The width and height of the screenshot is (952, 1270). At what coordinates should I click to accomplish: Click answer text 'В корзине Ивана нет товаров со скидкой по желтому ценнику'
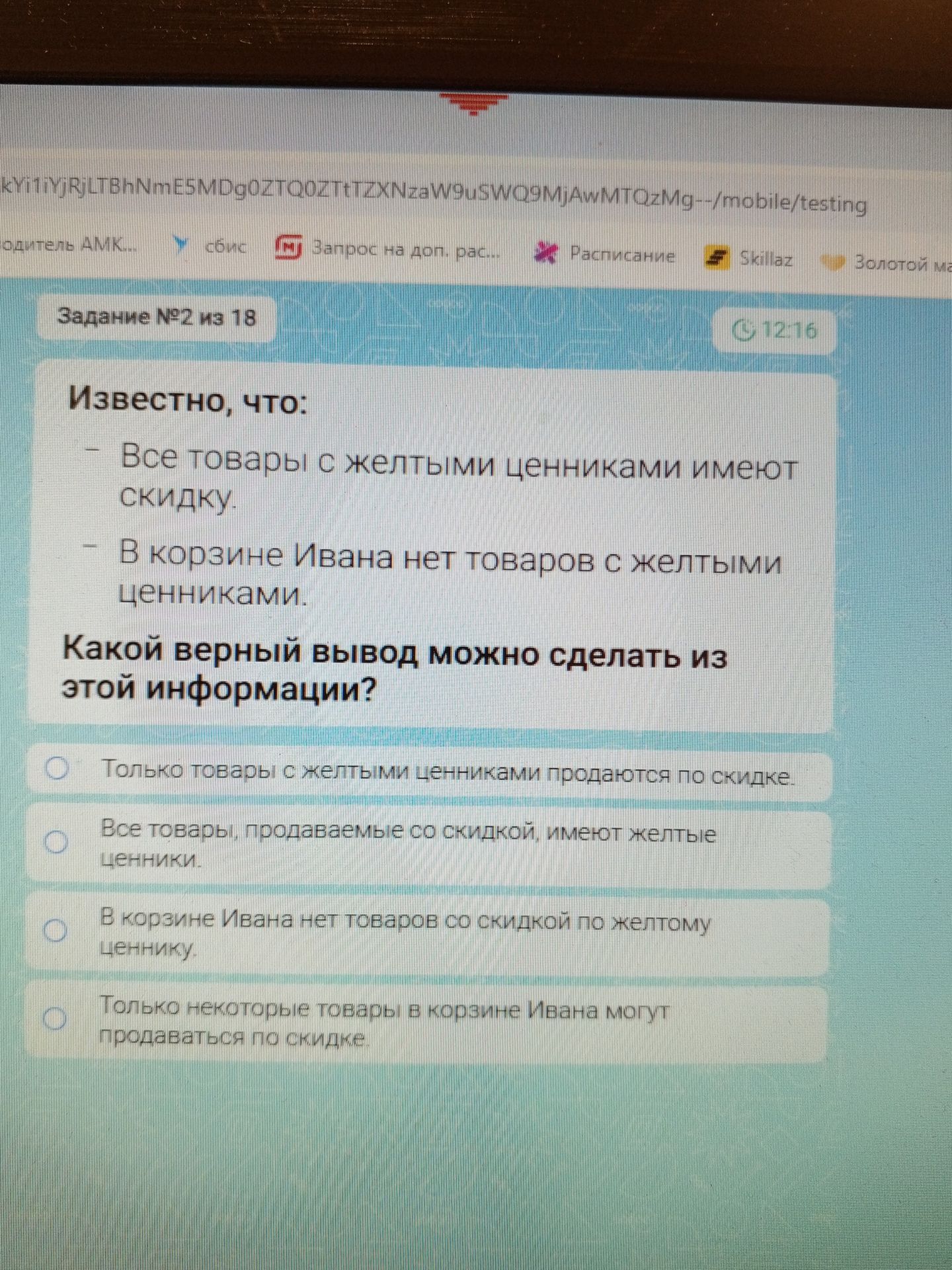(x=405, y=933)
